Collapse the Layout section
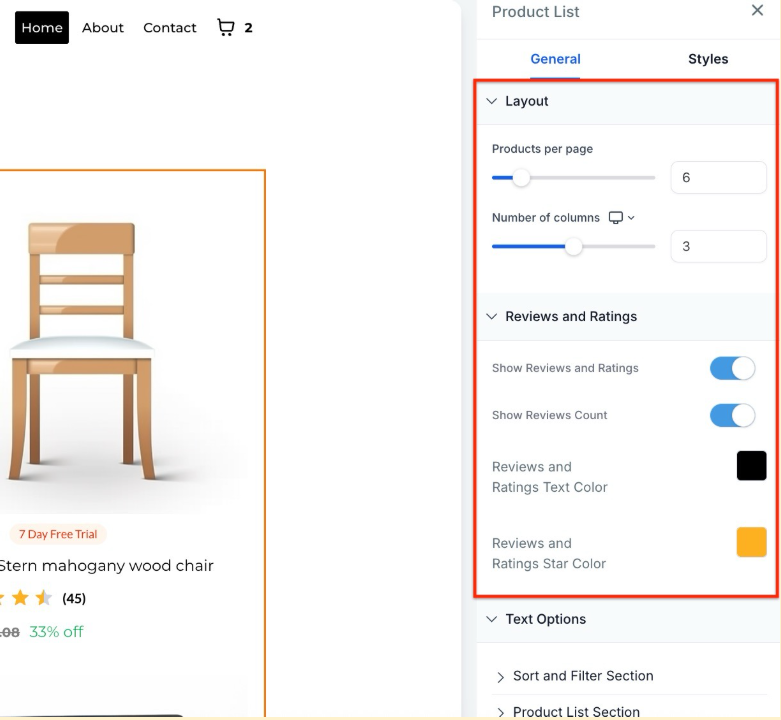This screenshot has width=781, height=720. (x=491, y=101)
